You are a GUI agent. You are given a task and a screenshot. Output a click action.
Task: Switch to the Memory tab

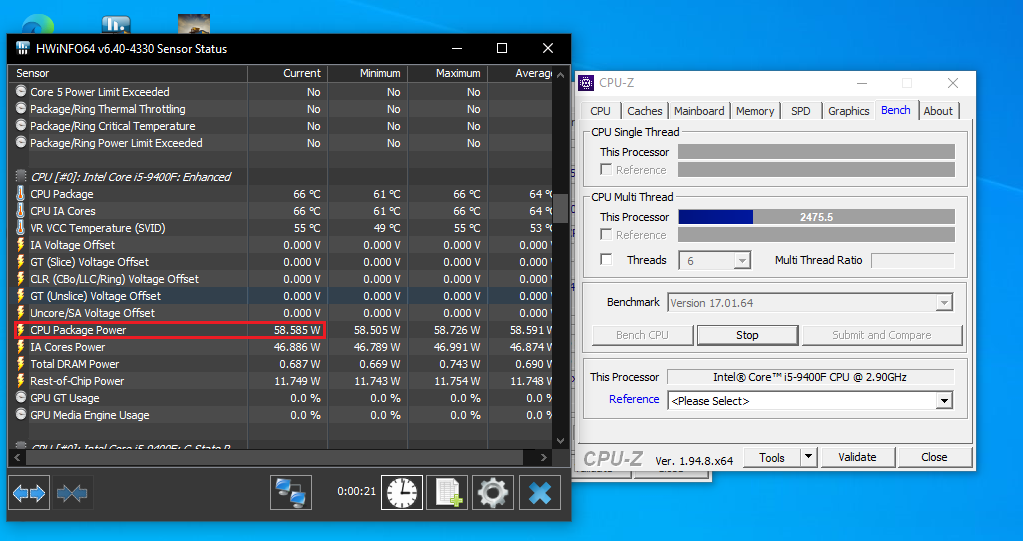[x=755, y=111]
